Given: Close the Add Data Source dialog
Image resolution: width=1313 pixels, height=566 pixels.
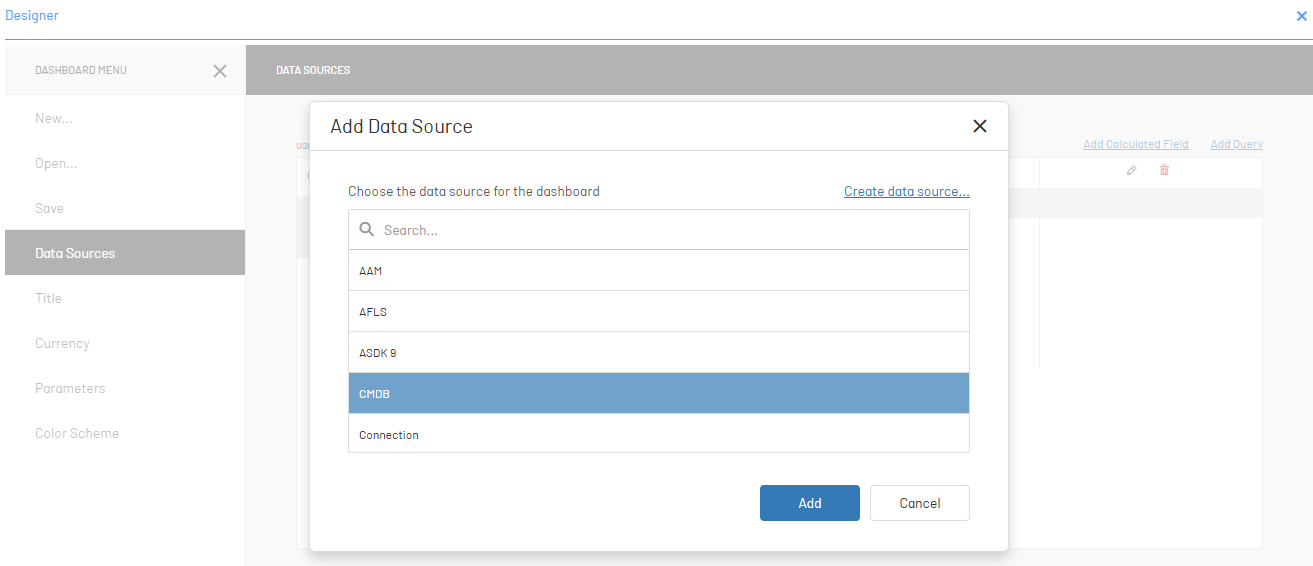Looking at the screenshot, I should tap(979, 126).
